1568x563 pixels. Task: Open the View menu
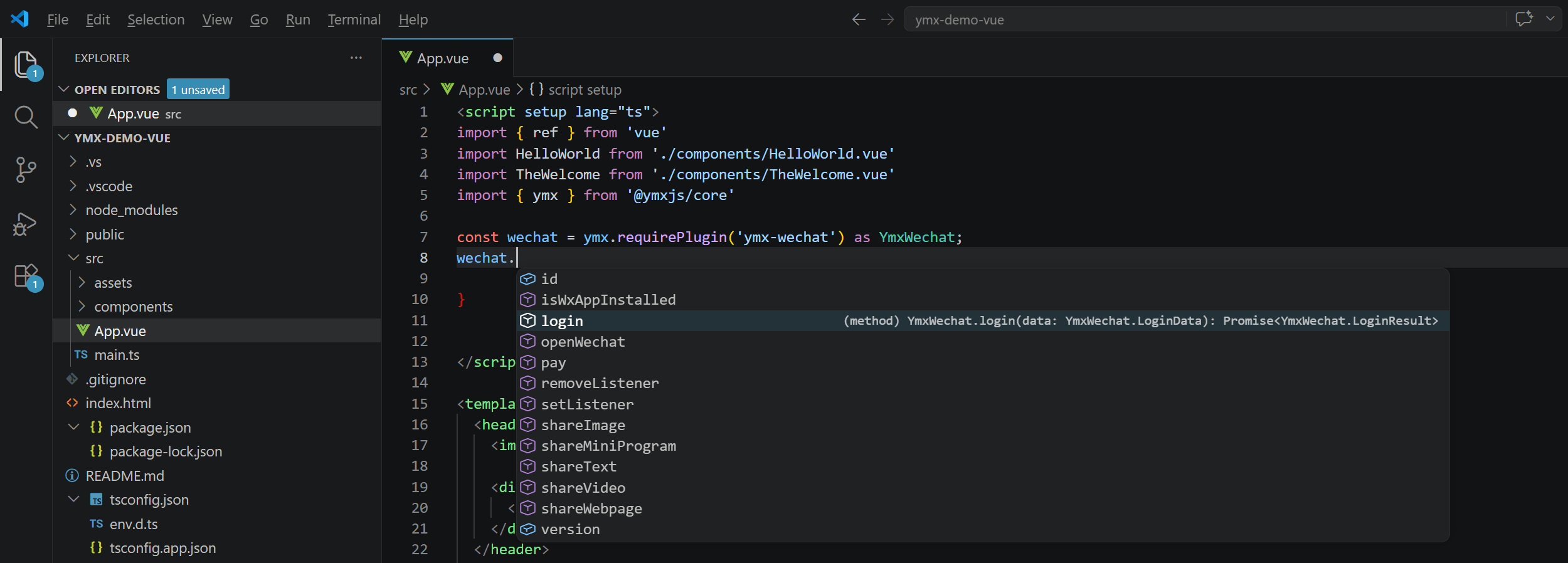pyautogui.click(x=217, y=19)
